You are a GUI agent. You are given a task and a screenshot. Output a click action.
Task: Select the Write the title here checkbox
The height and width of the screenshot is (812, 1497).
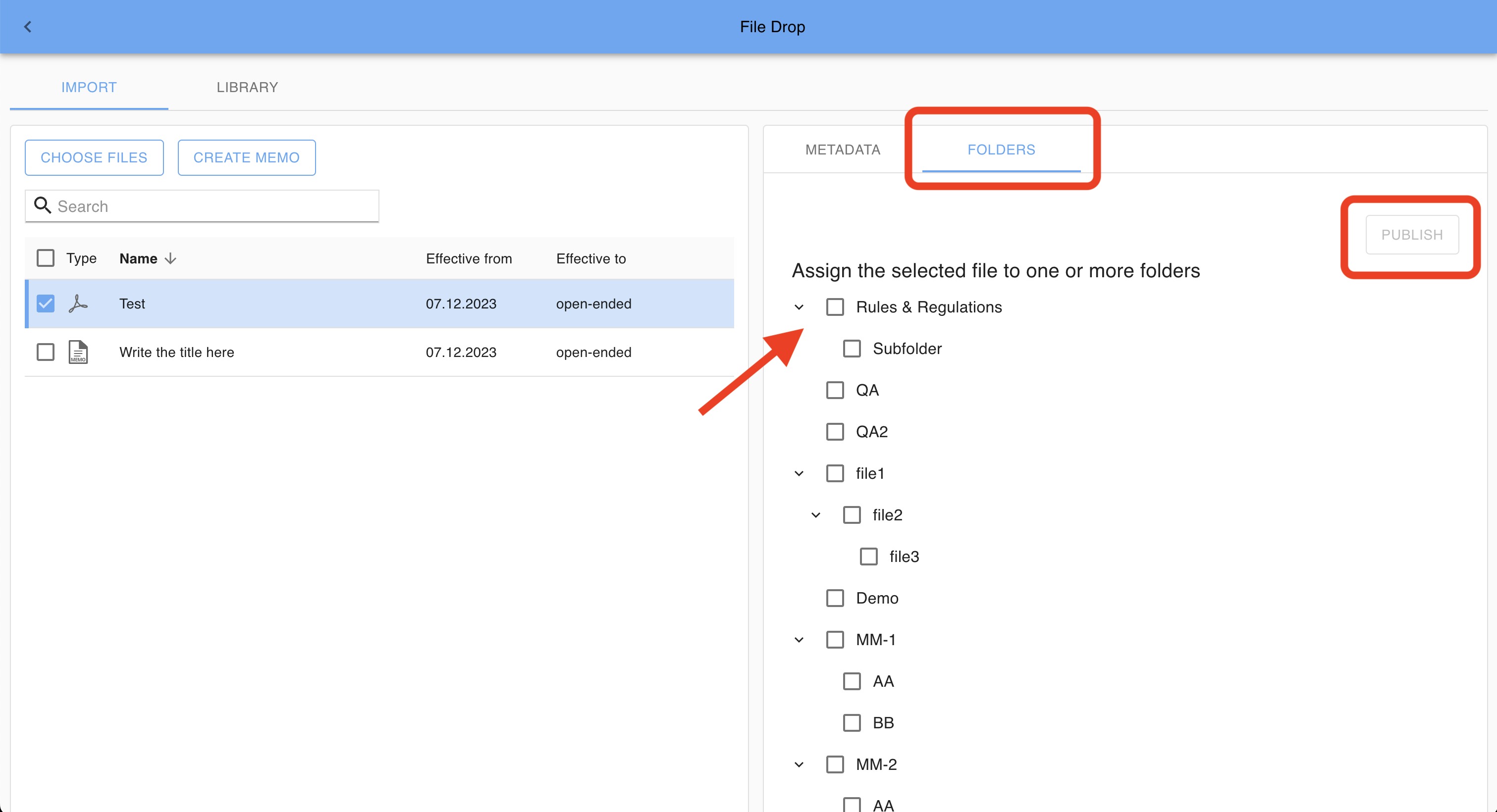(x=46, y=352)
